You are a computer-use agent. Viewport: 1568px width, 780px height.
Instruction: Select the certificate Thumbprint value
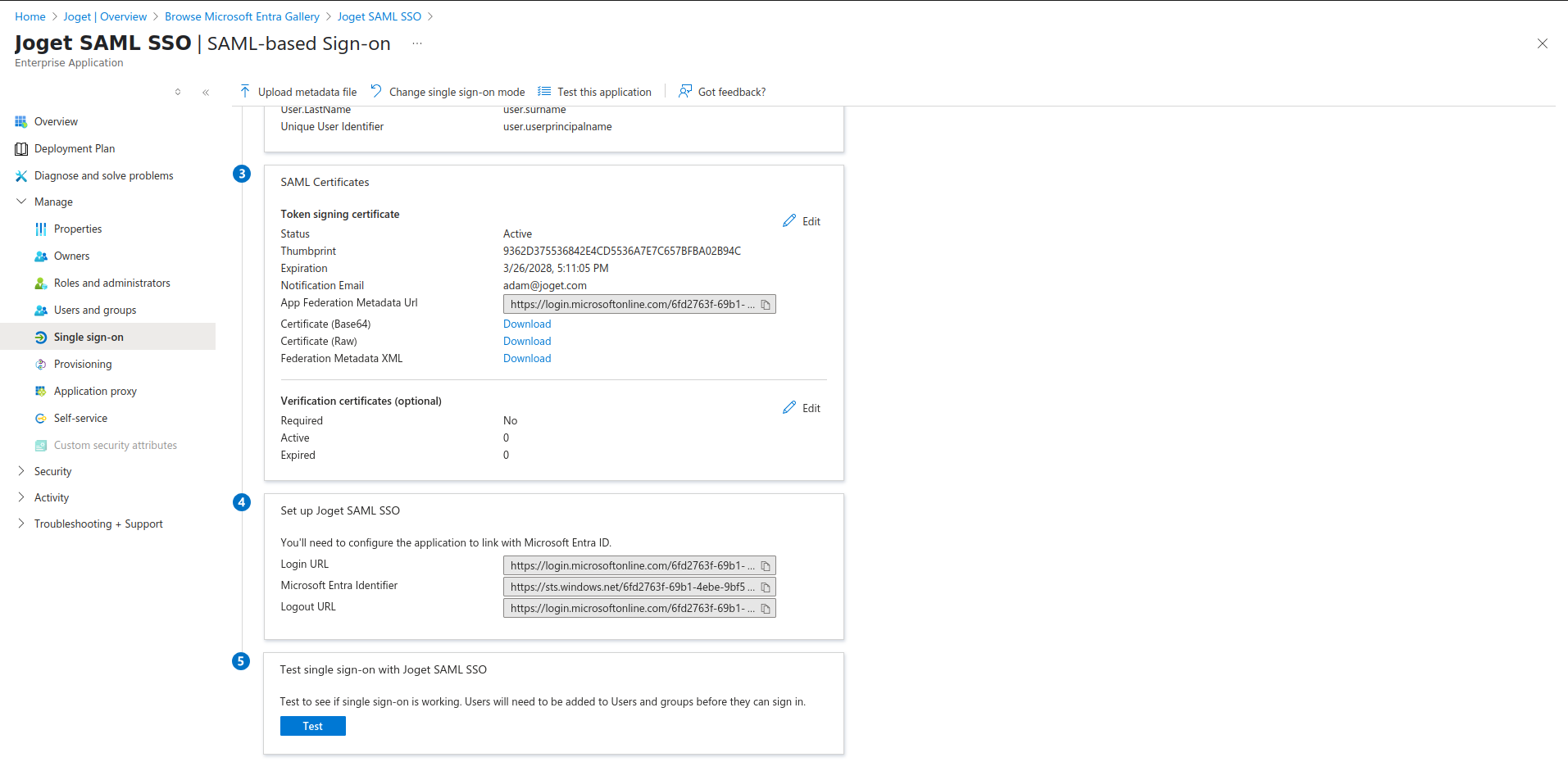pos(622,252)
